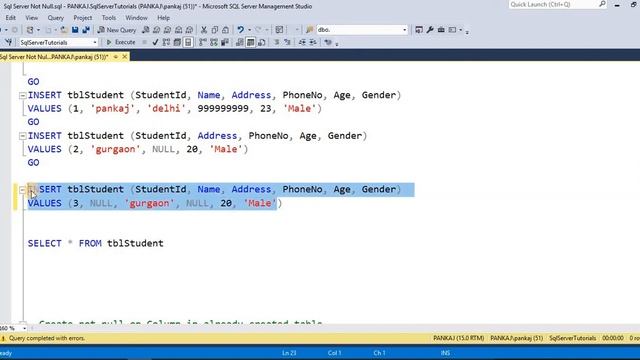640x360 pixels.
Task: Click Specify Values for Template Parameters
Action: coord(328,42)
